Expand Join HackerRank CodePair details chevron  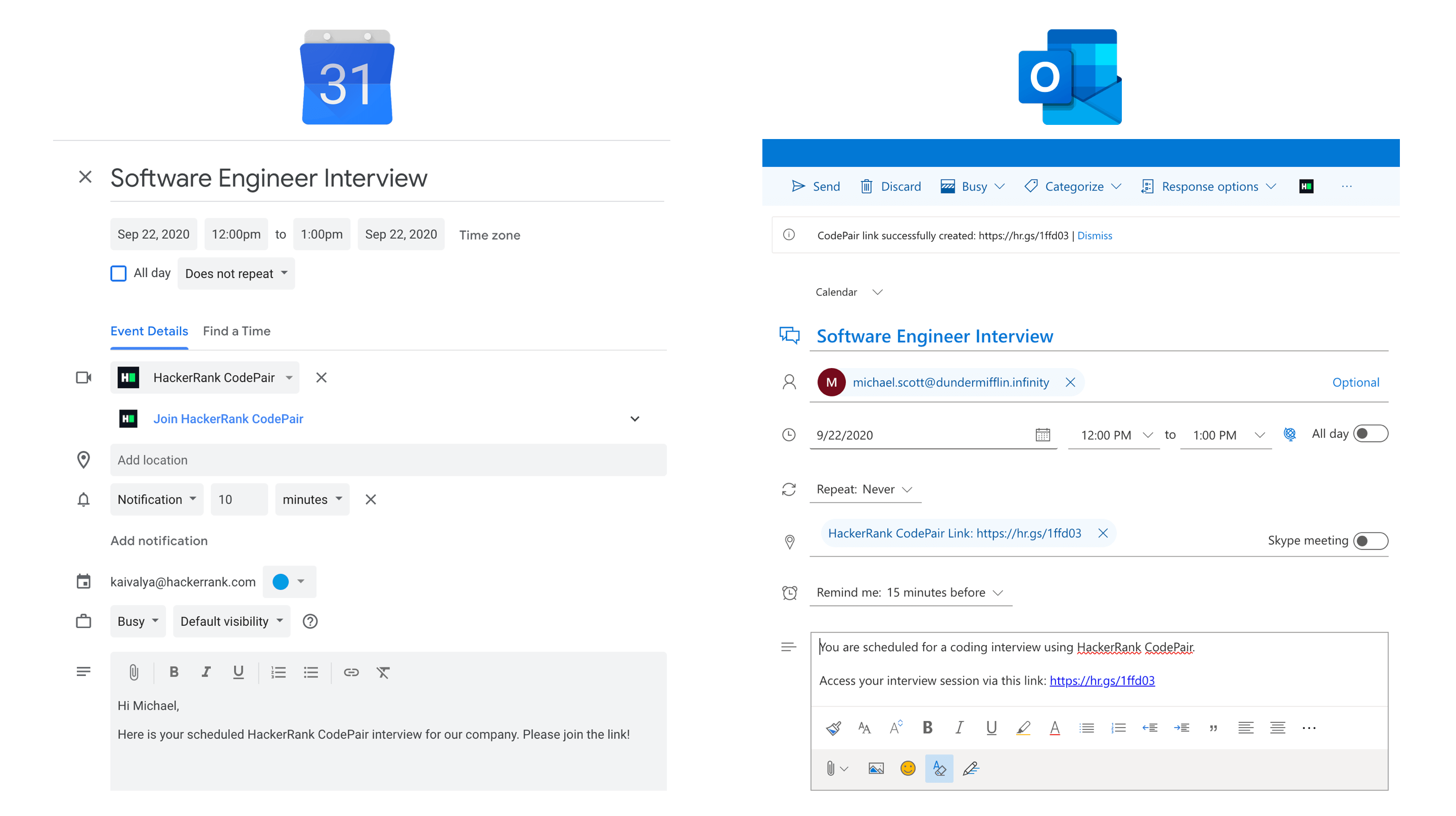[634, 419]
